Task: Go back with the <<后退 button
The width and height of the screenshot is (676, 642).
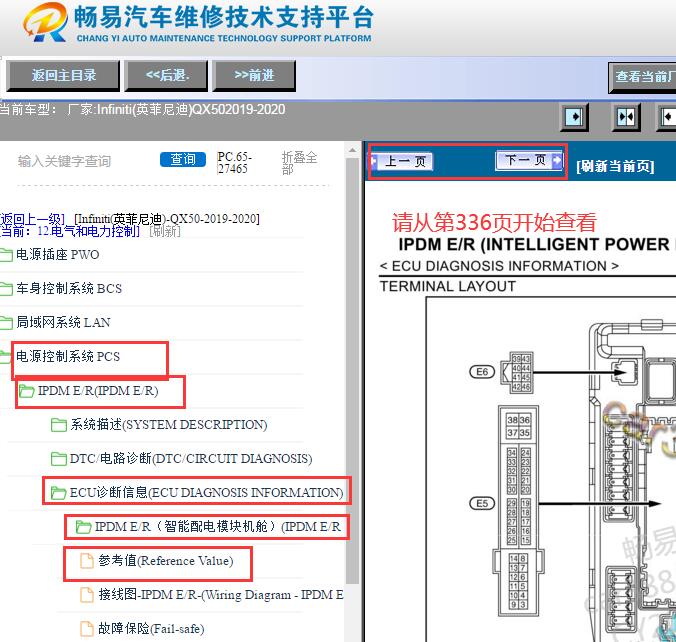Action: coord(166,75)
